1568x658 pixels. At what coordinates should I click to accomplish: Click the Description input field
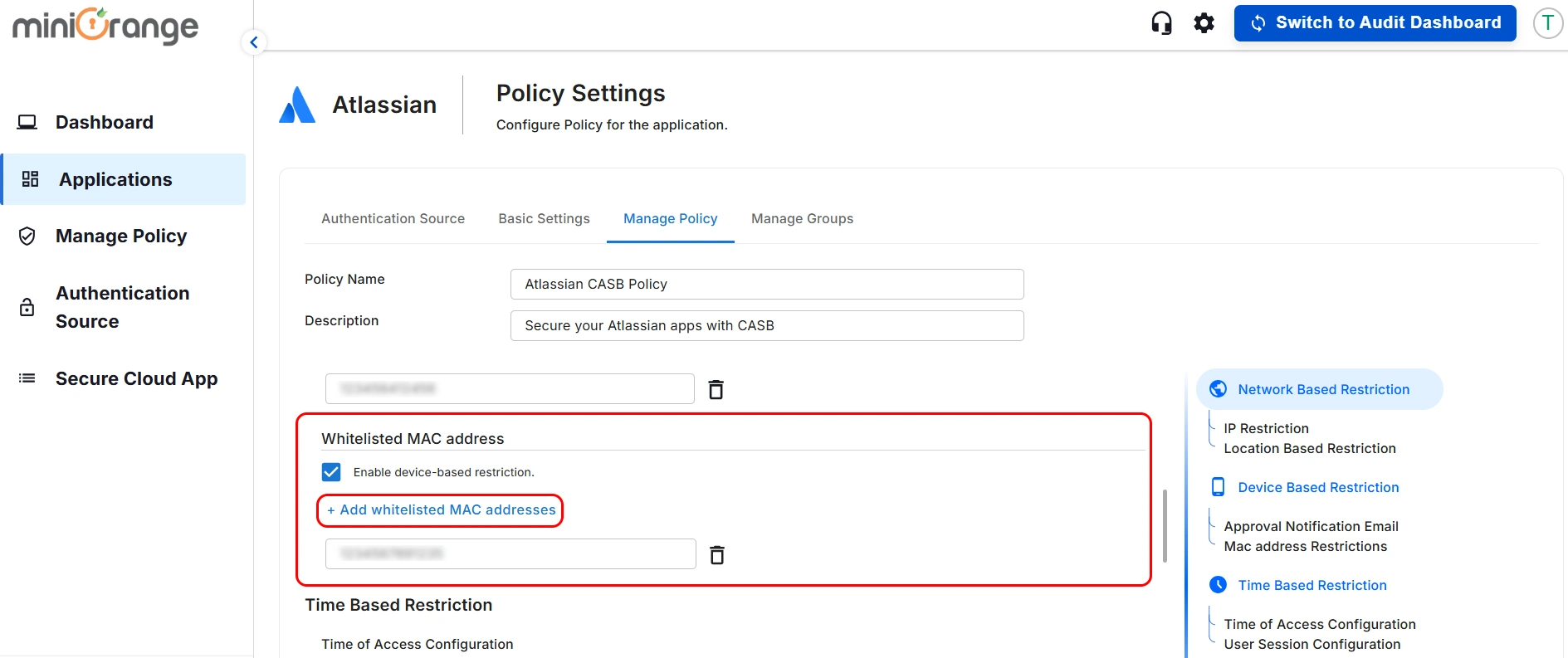point(767,325)
